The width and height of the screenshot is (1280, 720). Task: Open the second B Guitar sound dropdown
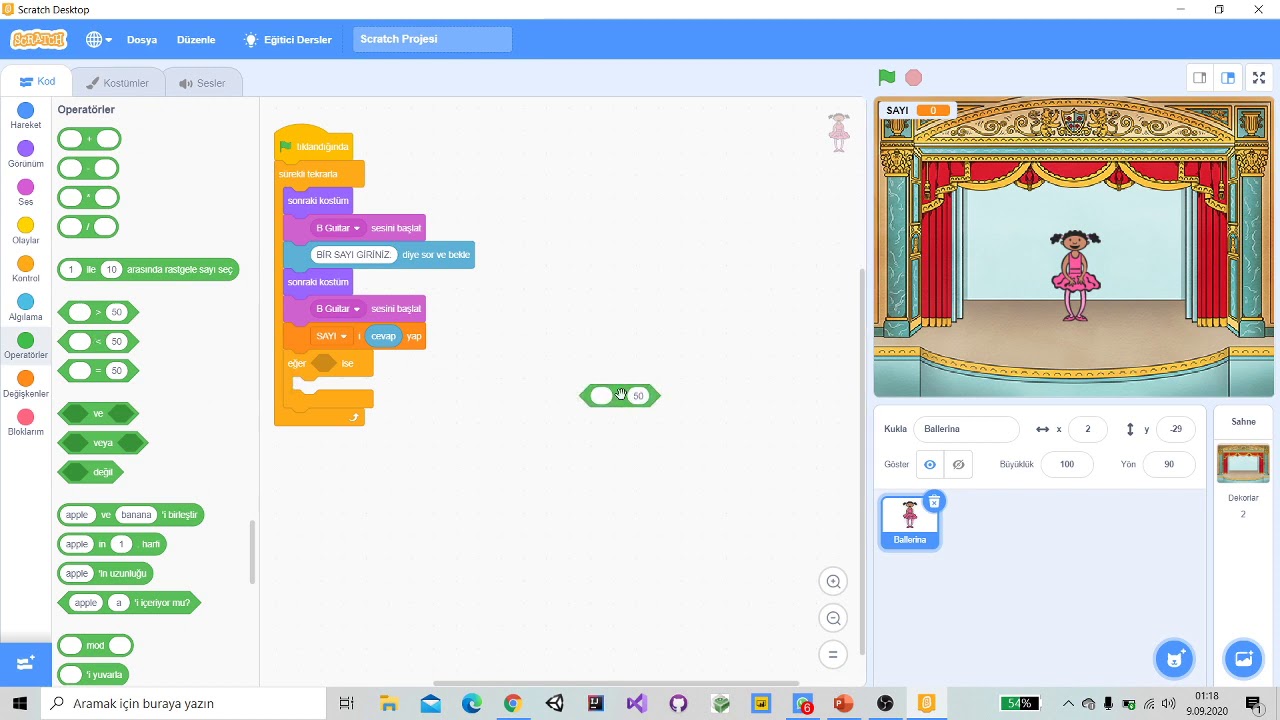click(x=337, y=309)
